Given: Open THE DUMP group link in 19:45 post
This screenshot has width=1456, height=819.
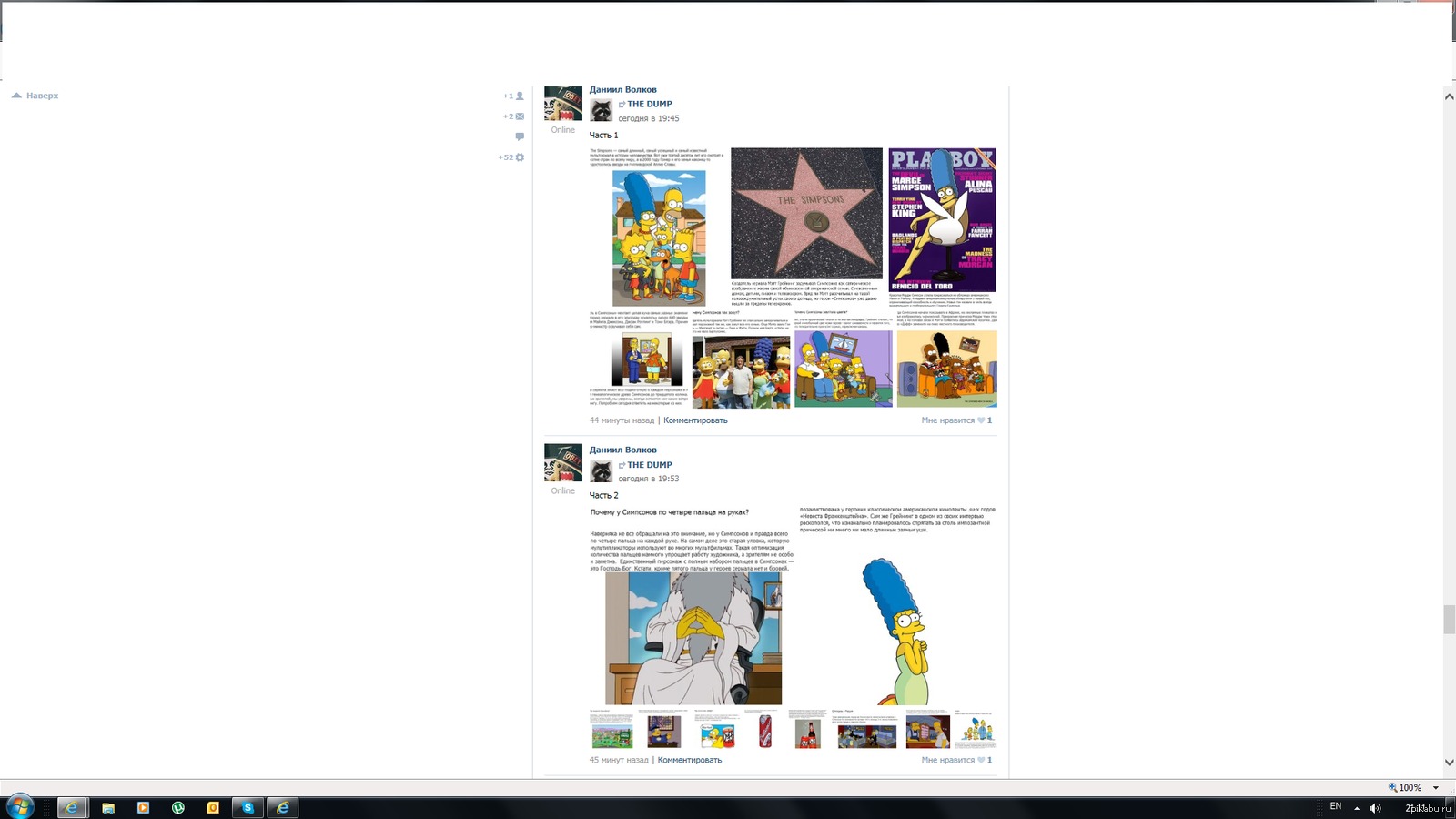Looking at the screenshot, I should [650, 104].
